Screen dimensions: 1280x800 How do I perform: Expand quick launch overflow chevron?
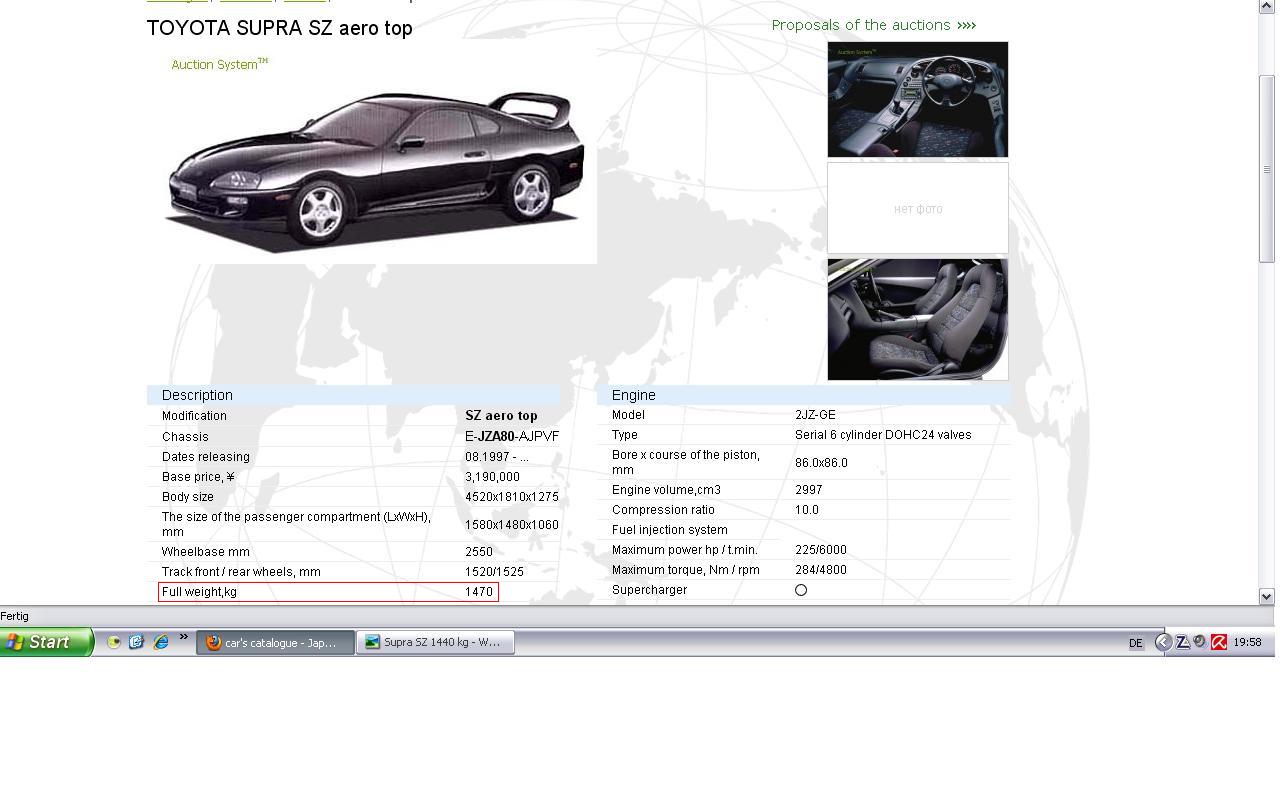tap(184, 637)
